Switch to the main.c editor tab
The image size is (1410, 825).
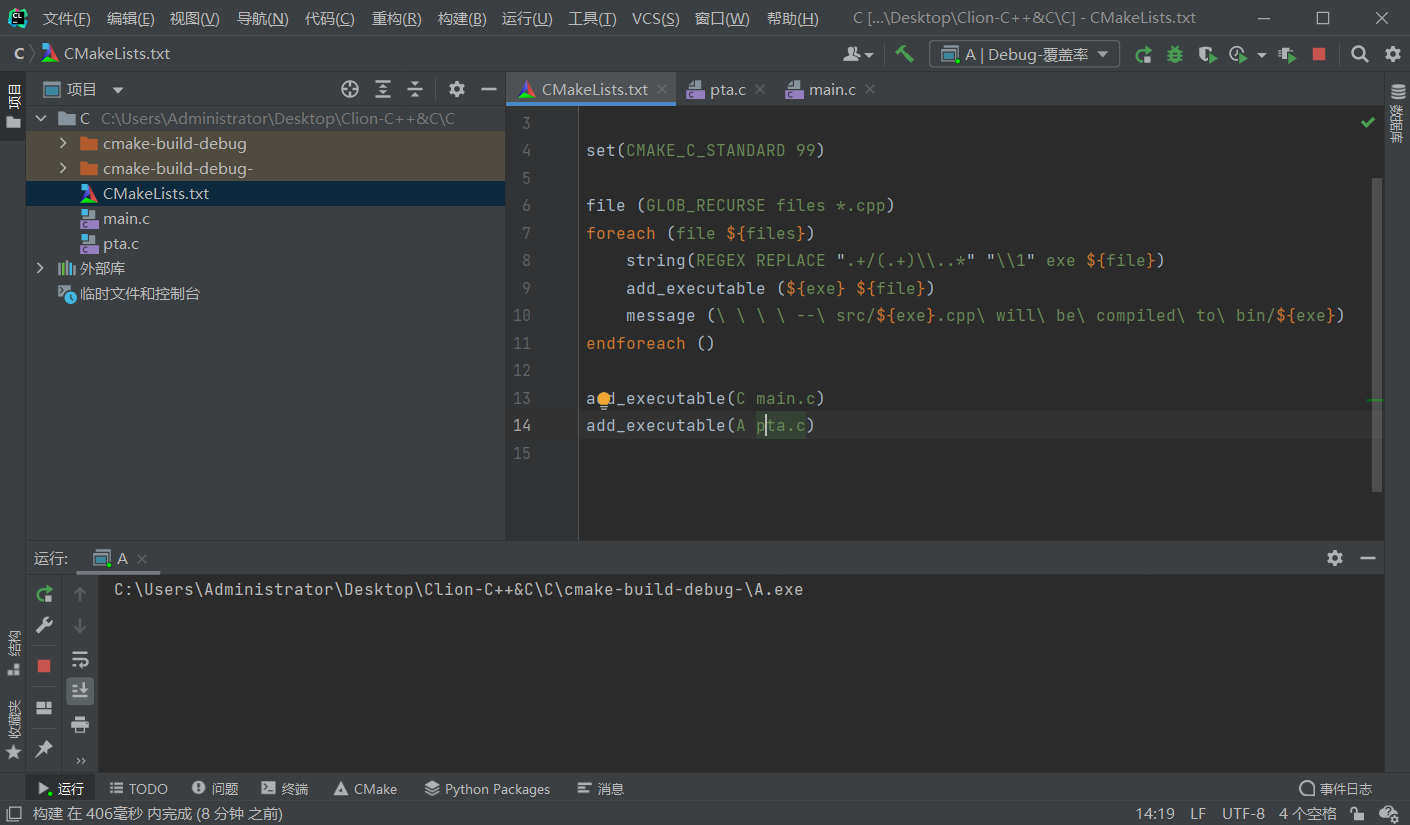(x=832, y=89)
